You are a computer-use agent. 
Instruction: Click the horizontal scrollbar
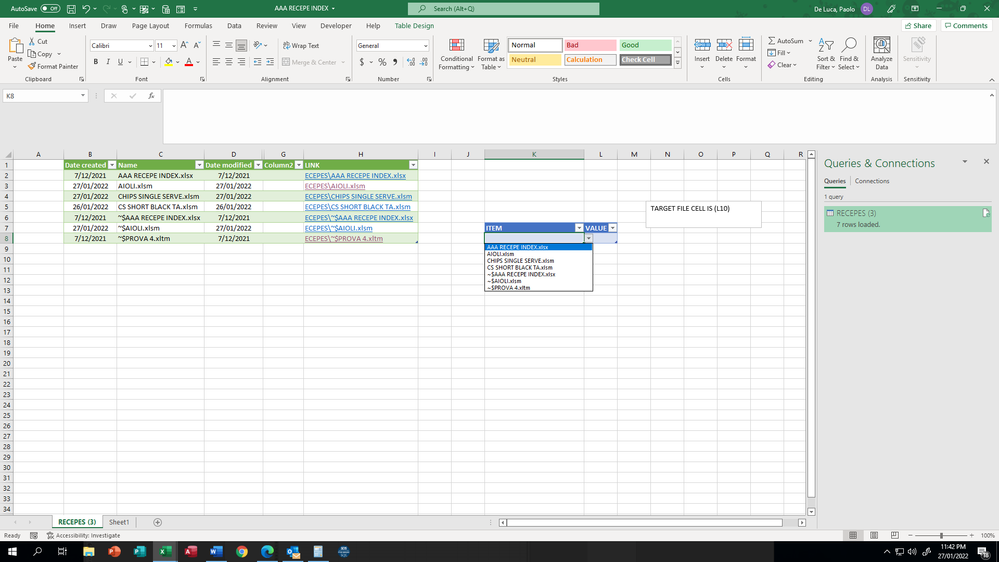[645, 522]
